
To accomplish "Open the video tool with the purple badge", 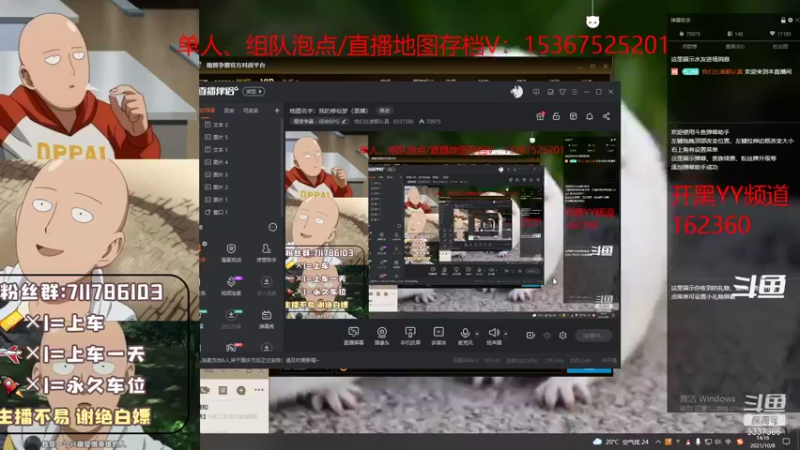I will (x=231, y=285).
